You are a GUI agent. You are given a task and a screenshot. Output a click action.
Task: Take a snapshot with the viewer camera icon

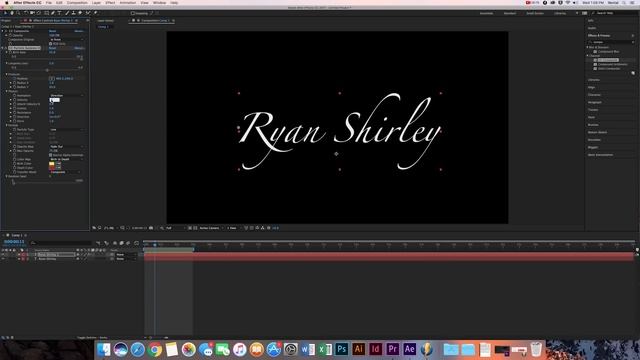151,228
